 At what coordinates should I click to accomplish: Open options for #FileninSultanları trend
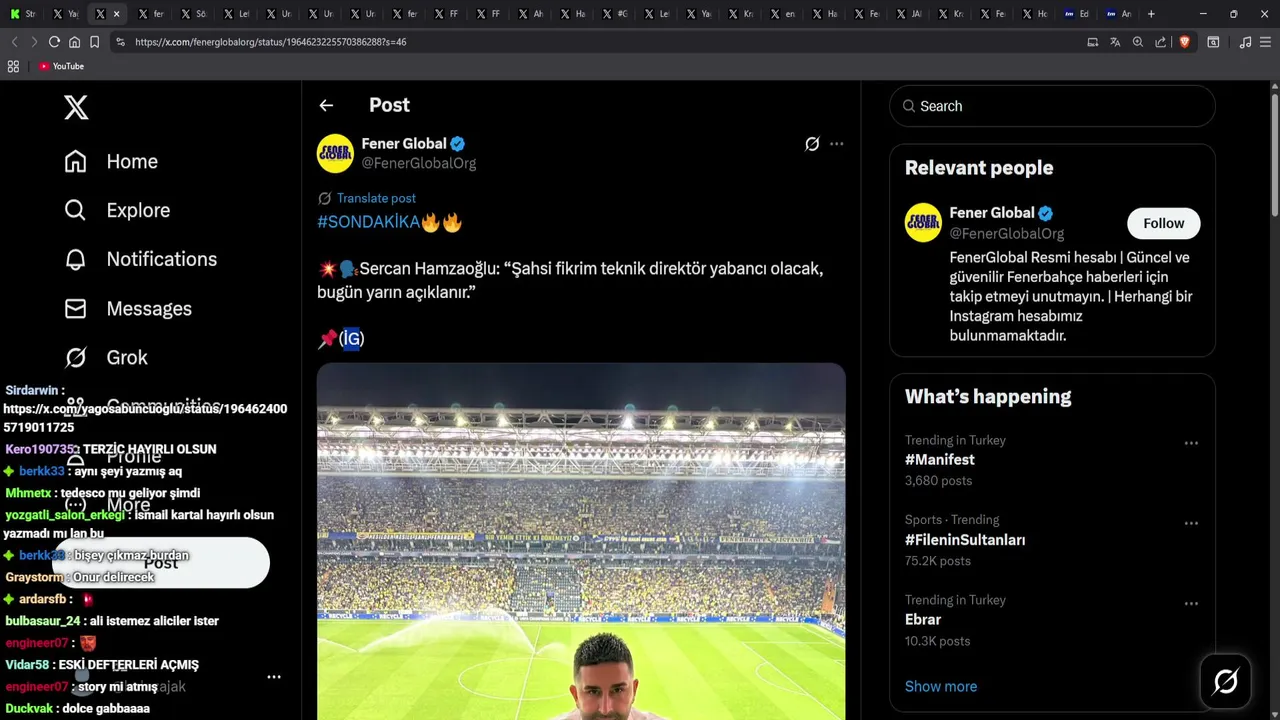1191,523
